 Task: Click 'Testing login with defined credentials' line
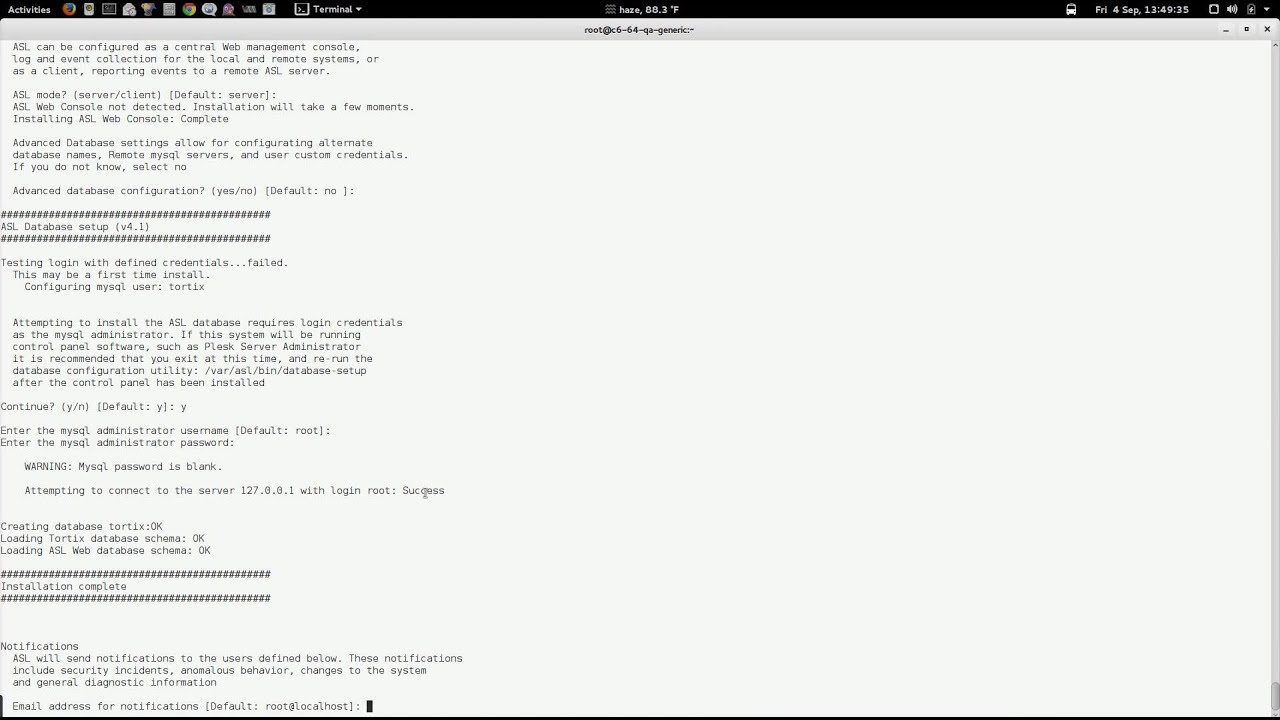[x=144, y=263]
